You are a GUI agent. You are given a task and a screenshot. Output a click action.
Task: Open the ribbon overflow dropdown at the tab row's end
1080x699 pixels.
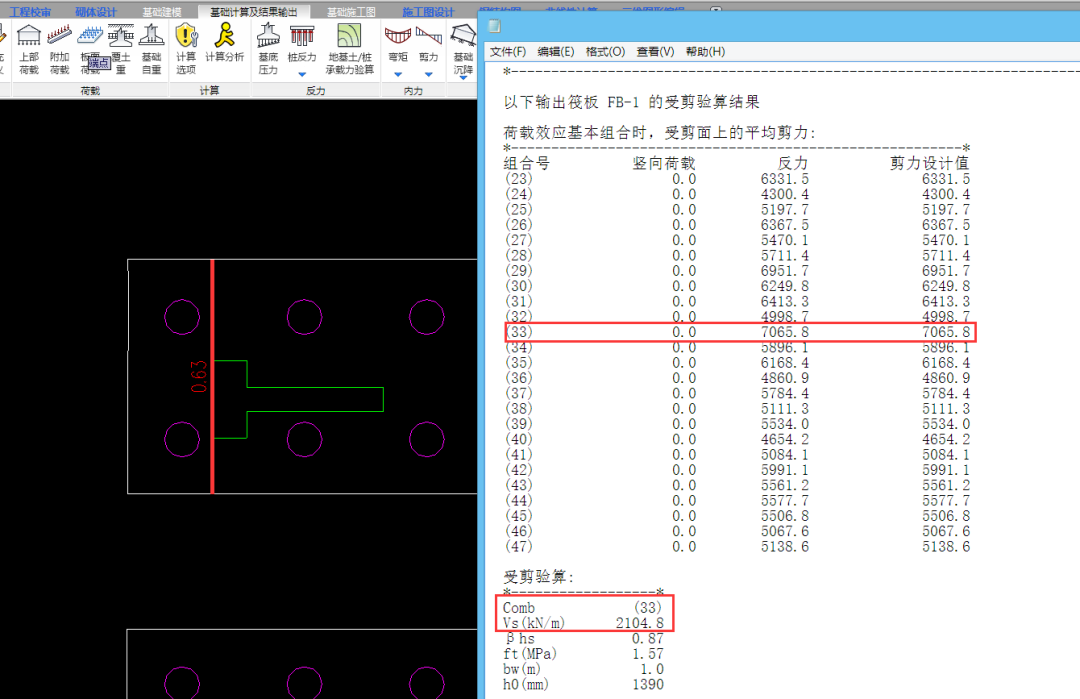tap(716, 10)
